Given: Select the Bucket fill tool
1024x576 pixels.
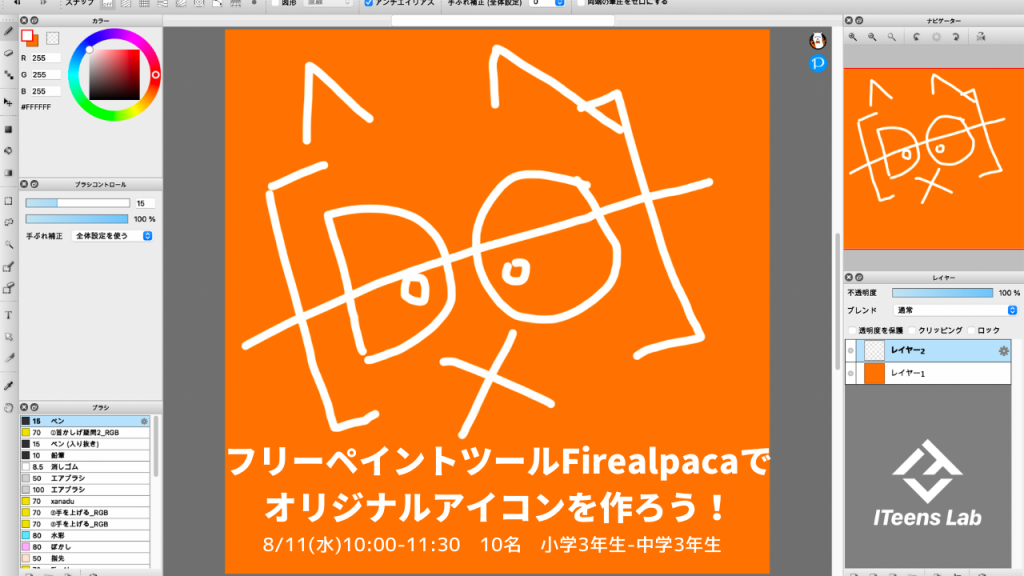Looking at the screenshot, I should (x=8, y=151).
